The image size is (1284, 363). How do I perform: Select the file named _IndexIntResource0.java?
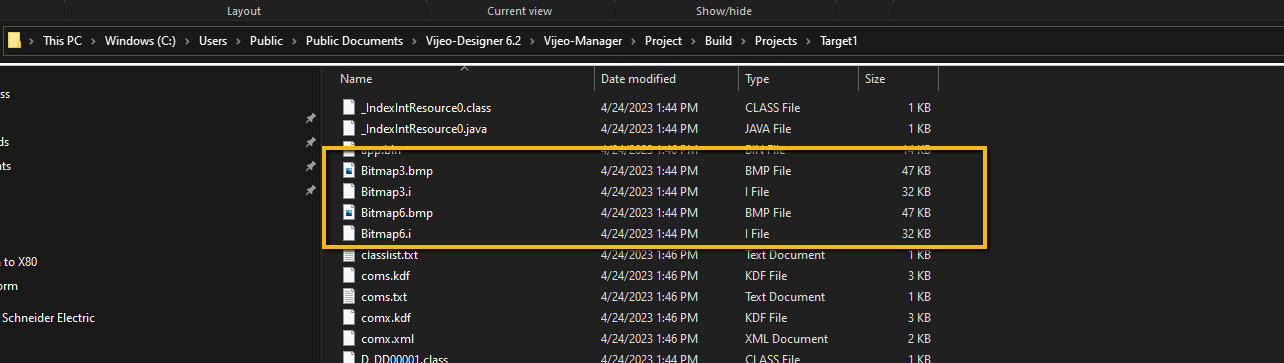click(424, 129)
